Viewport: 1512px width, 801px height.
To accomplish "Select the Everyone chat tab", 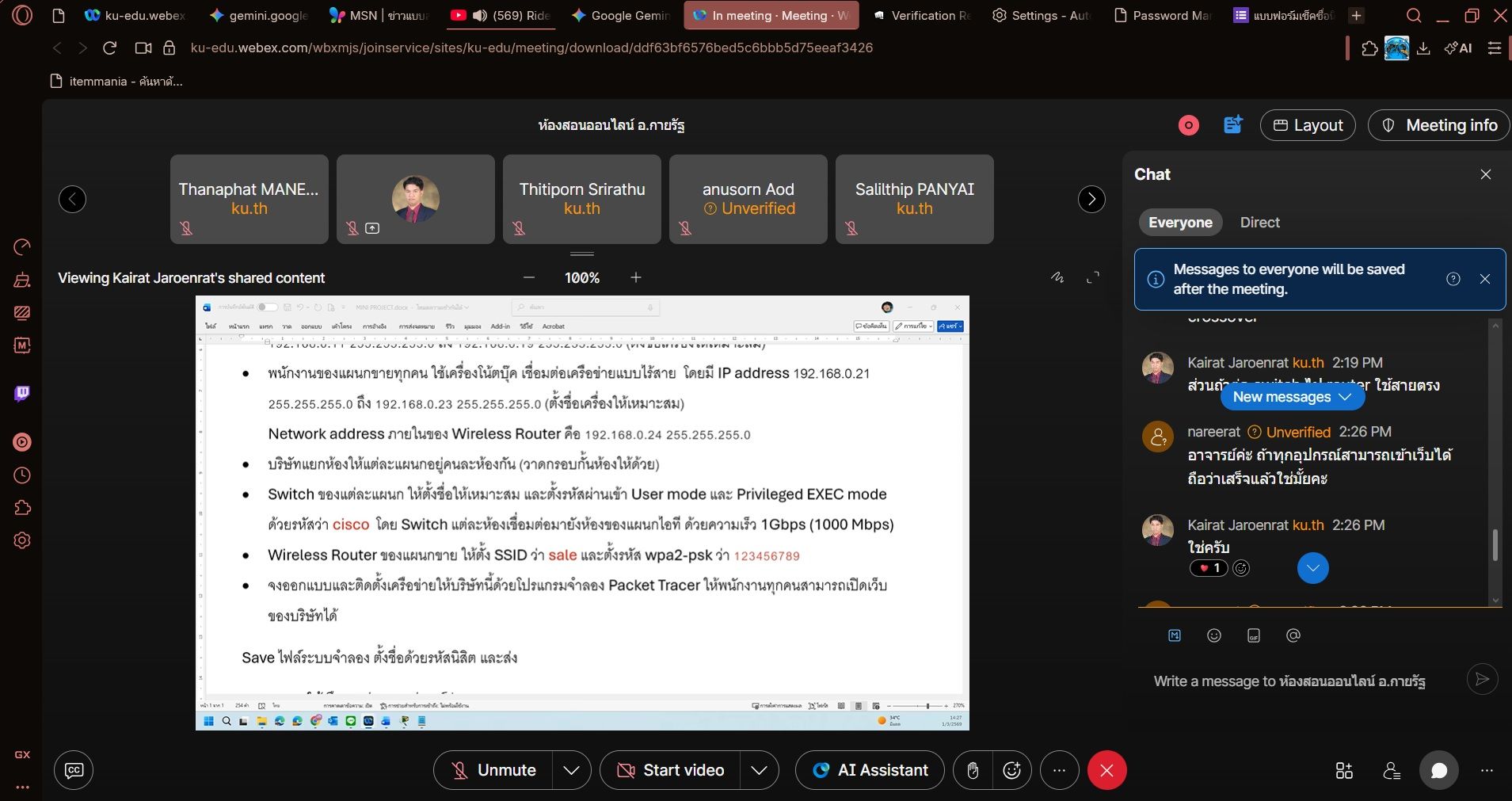I will [1180, 223].
